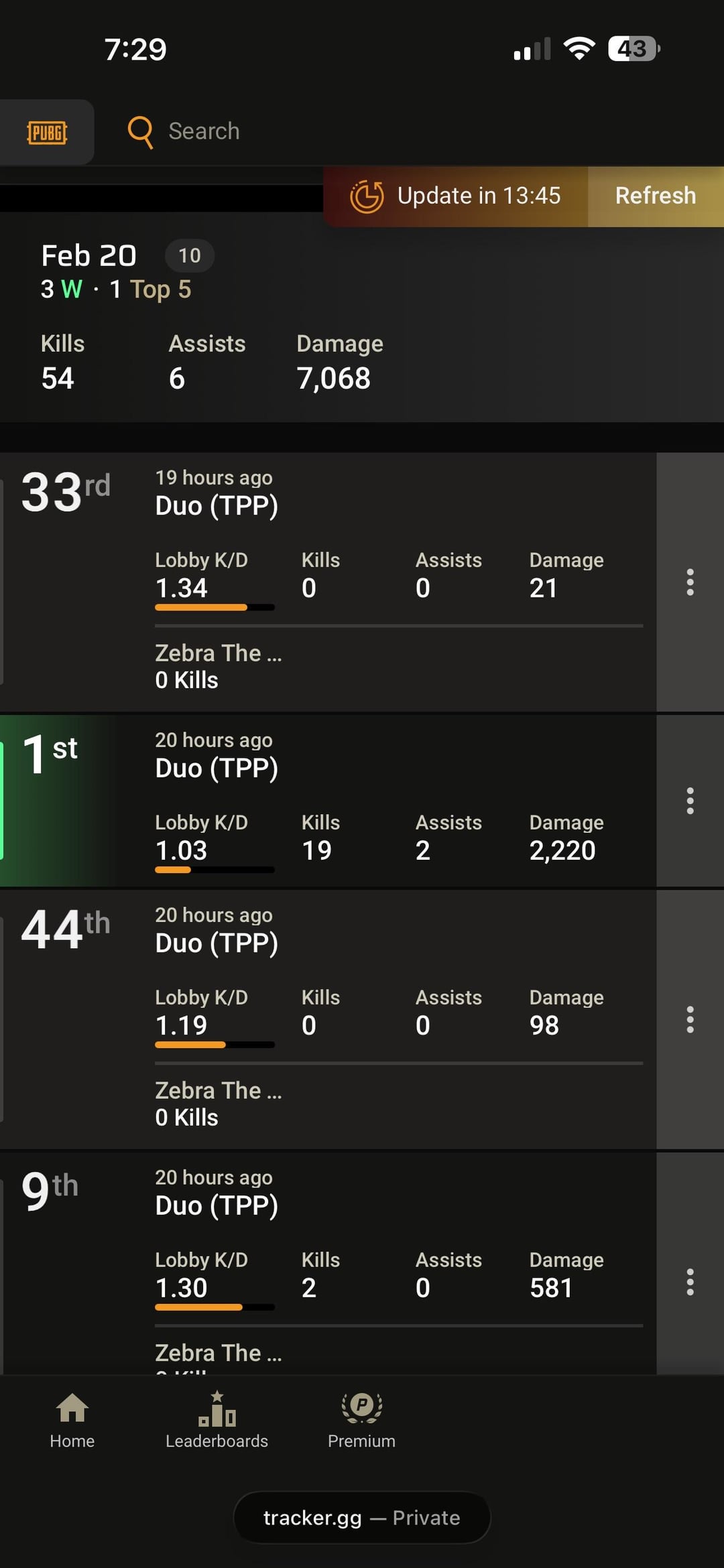Tap the orange search magnifier icon
The image size is (724, 1568).
pyautogui.click(x=140, y=131)
